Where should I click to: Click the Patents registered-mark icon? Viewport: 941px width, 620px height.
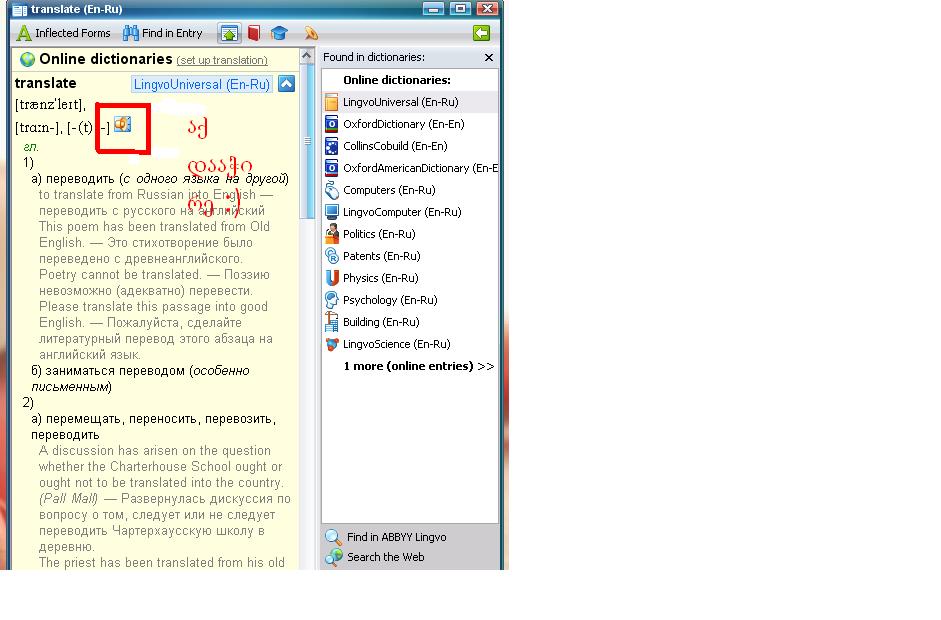(x=331, y=256)
